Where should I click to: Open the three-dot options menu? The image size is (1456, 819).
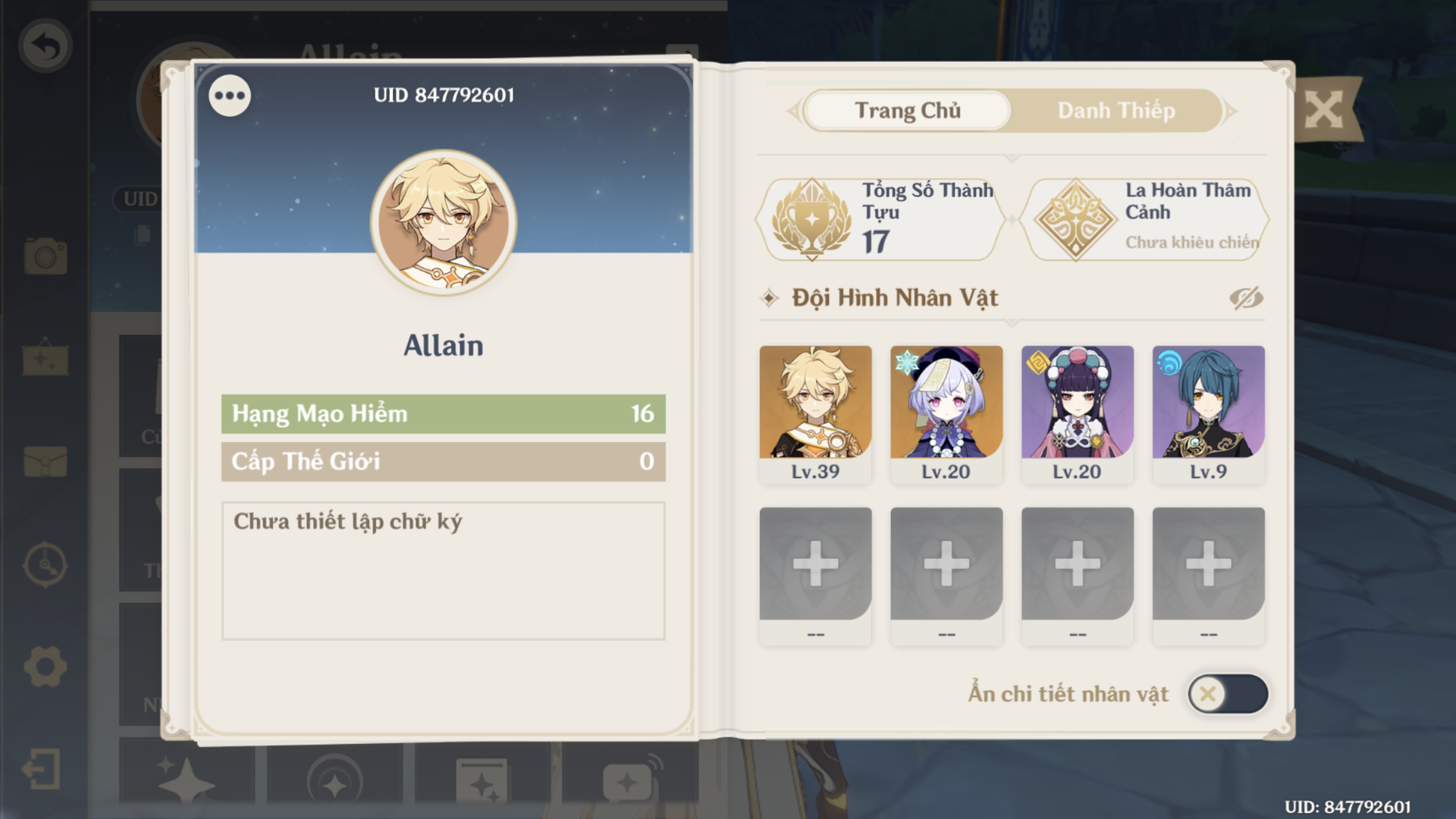click(x=230, y=96)
